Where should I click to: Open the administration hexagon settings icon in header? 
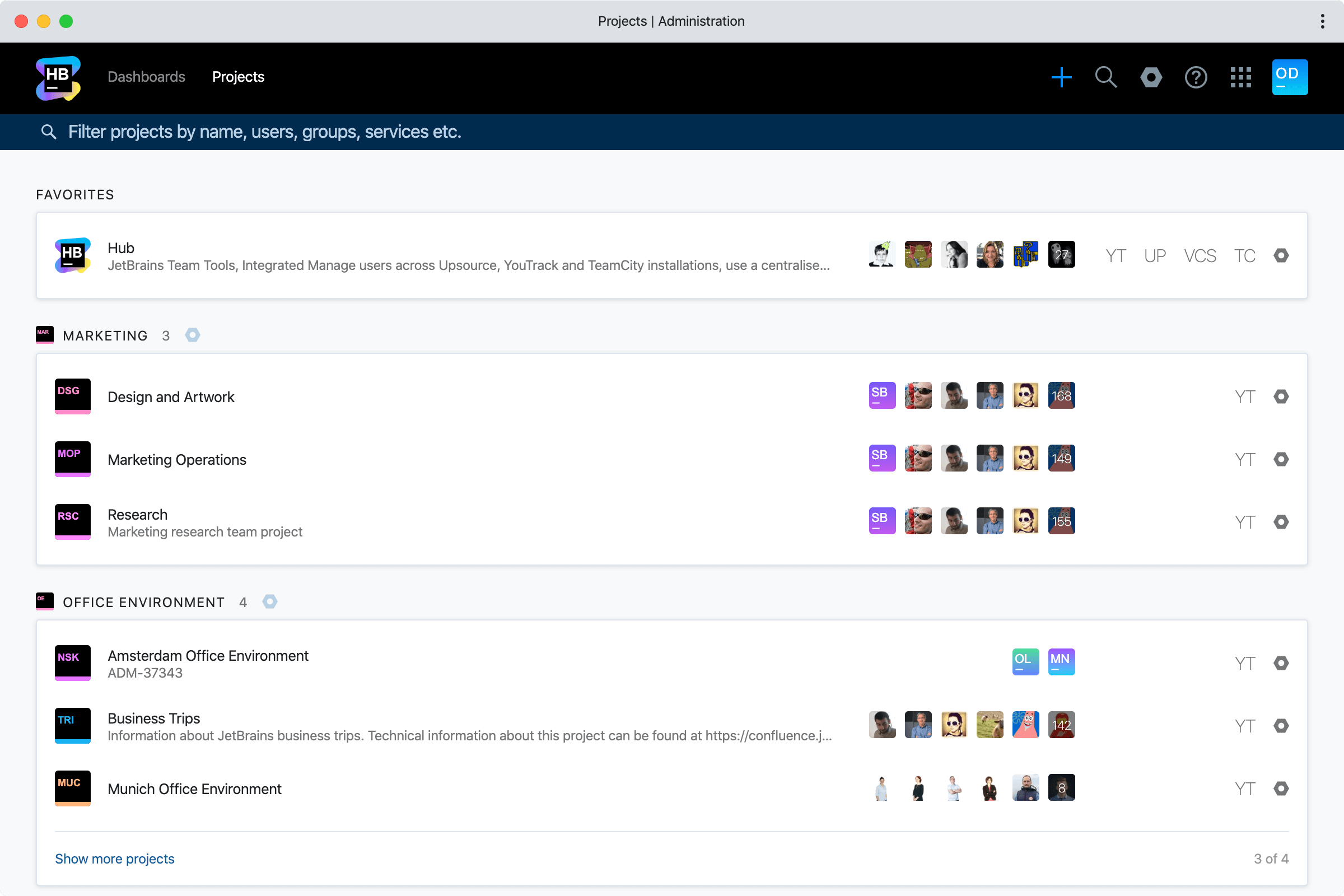[1151, 77]
